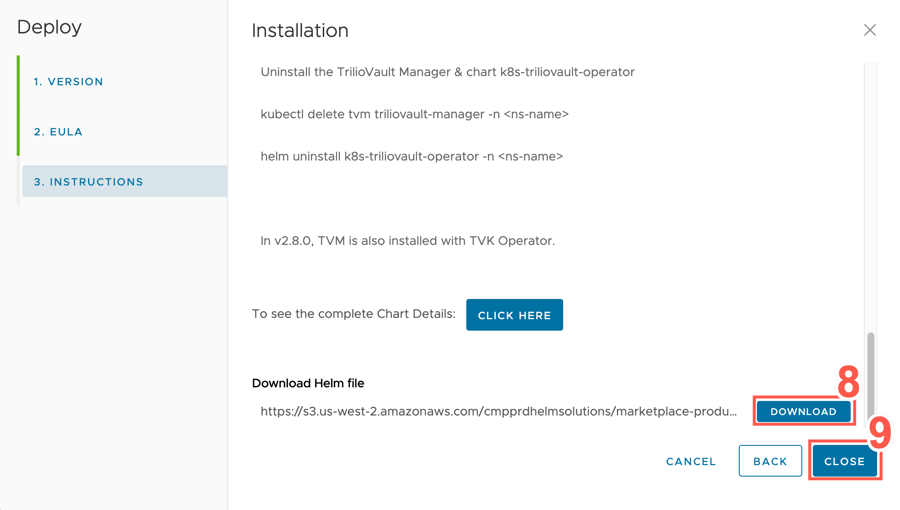
Task: Dismiss the Installation dialog with the X icon
Action: tap(870, 30)
